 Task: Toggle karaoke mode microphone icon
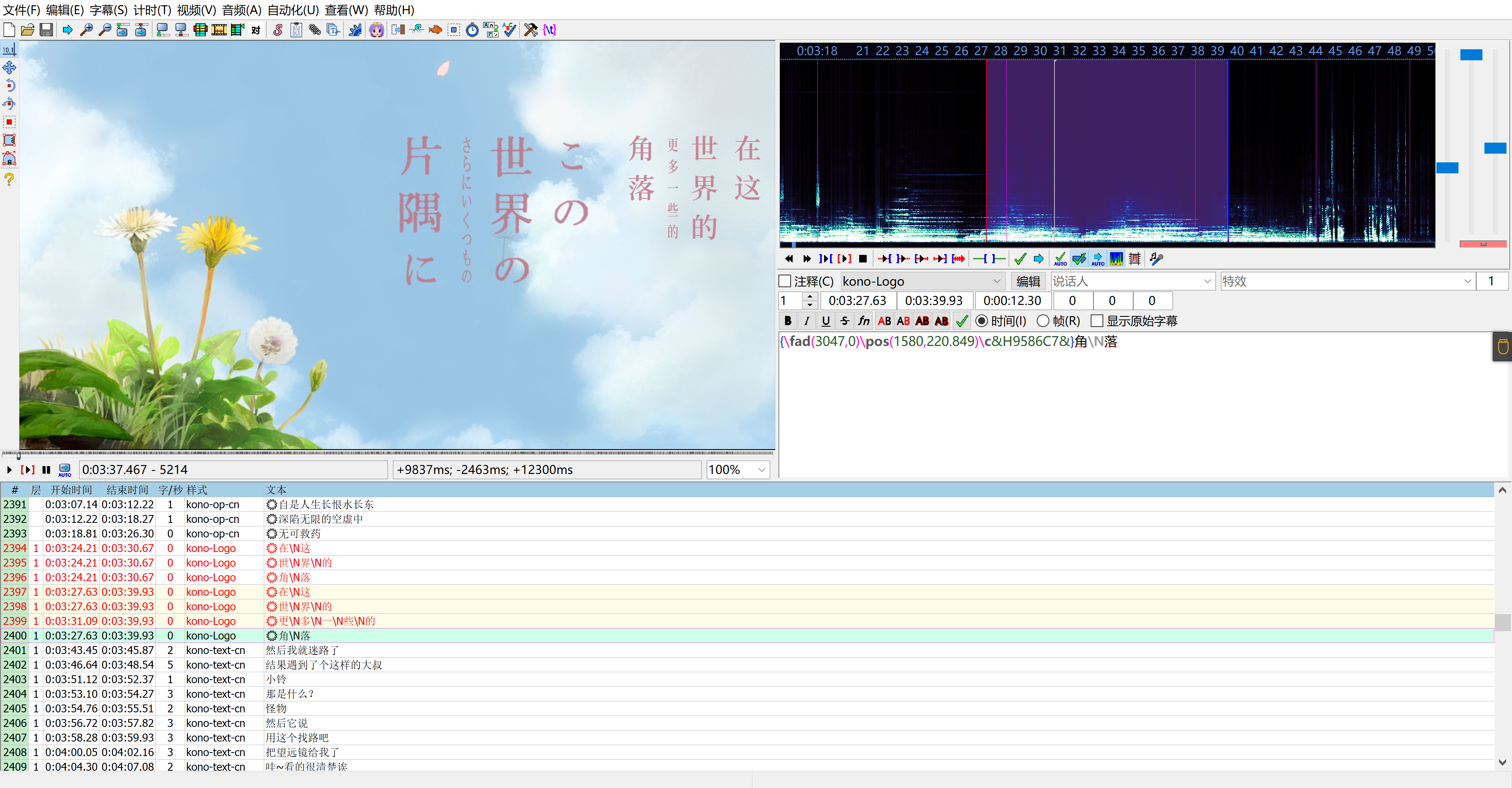(1156, 259)
